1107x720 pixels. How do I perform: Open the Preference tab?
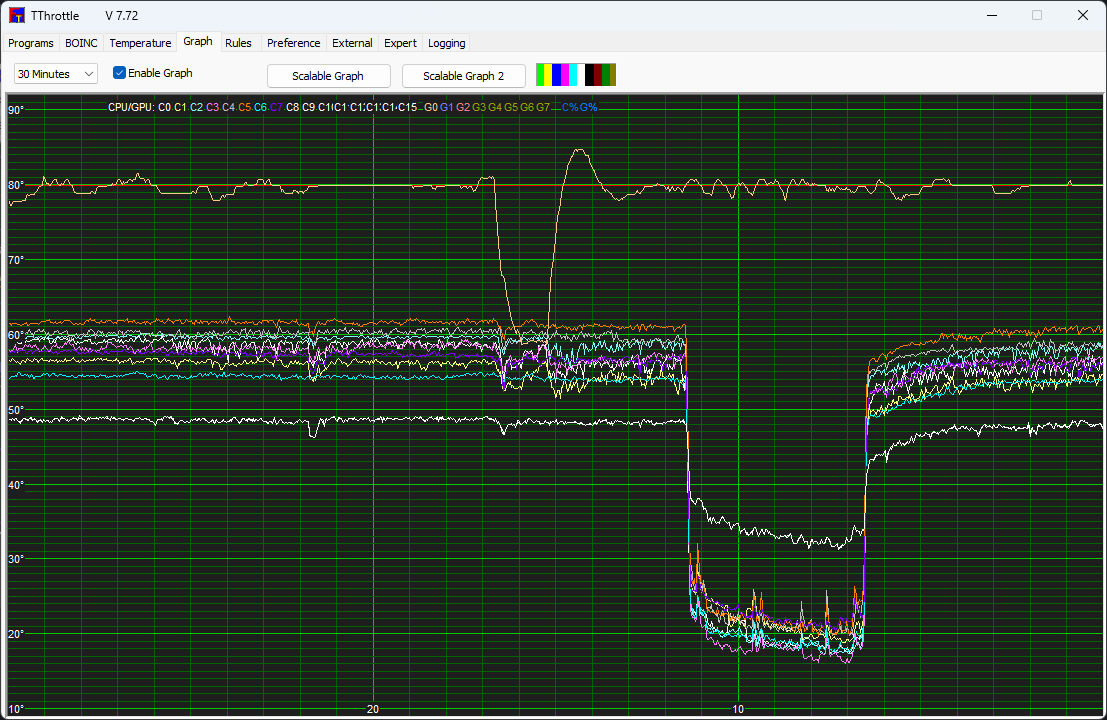pos(294,43)
